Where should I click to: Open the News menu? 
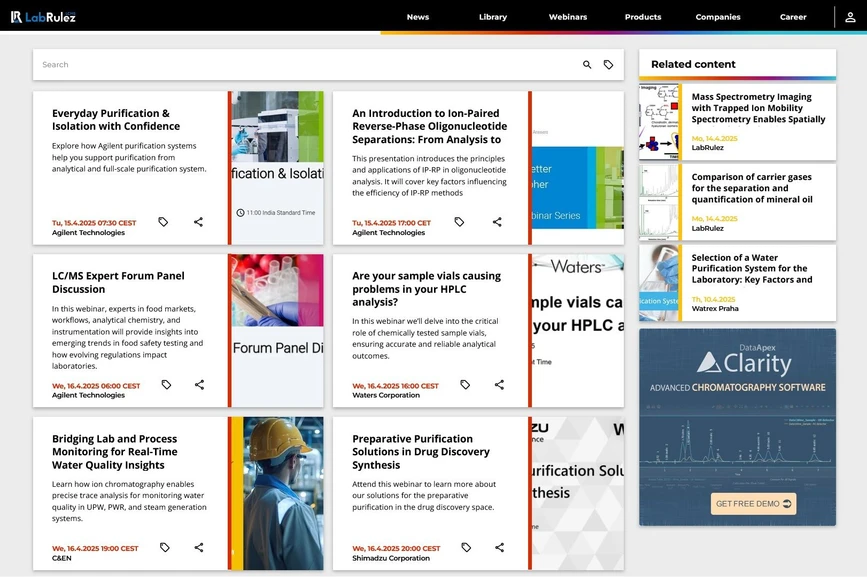point(417,17)
